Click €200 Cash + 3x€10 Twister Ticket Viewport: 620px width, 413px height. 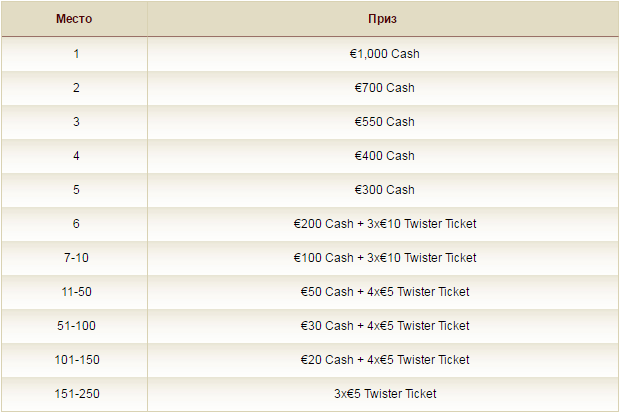(385, 224)
